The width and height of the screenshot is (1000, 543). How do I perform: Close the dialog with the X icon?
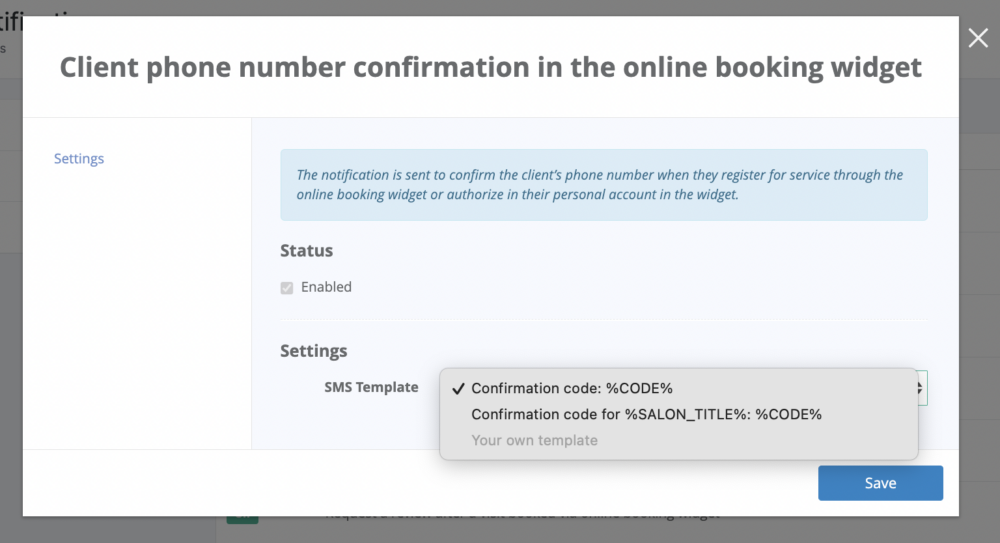(978, 38)
